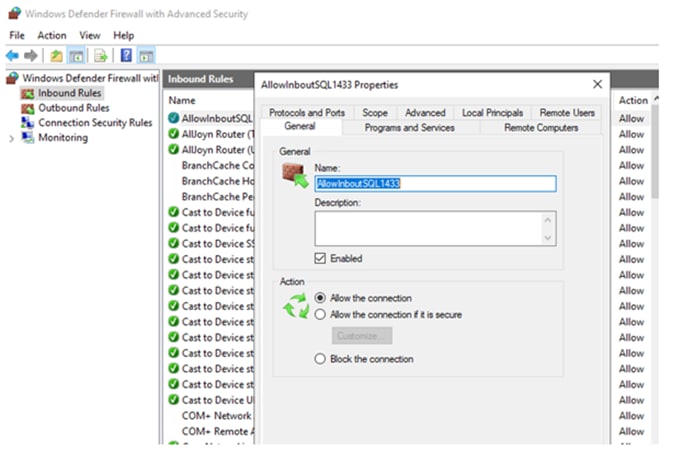Toggle the Enabled checkbox
This screenshot has height=462, width=683.
pos(320,258)
